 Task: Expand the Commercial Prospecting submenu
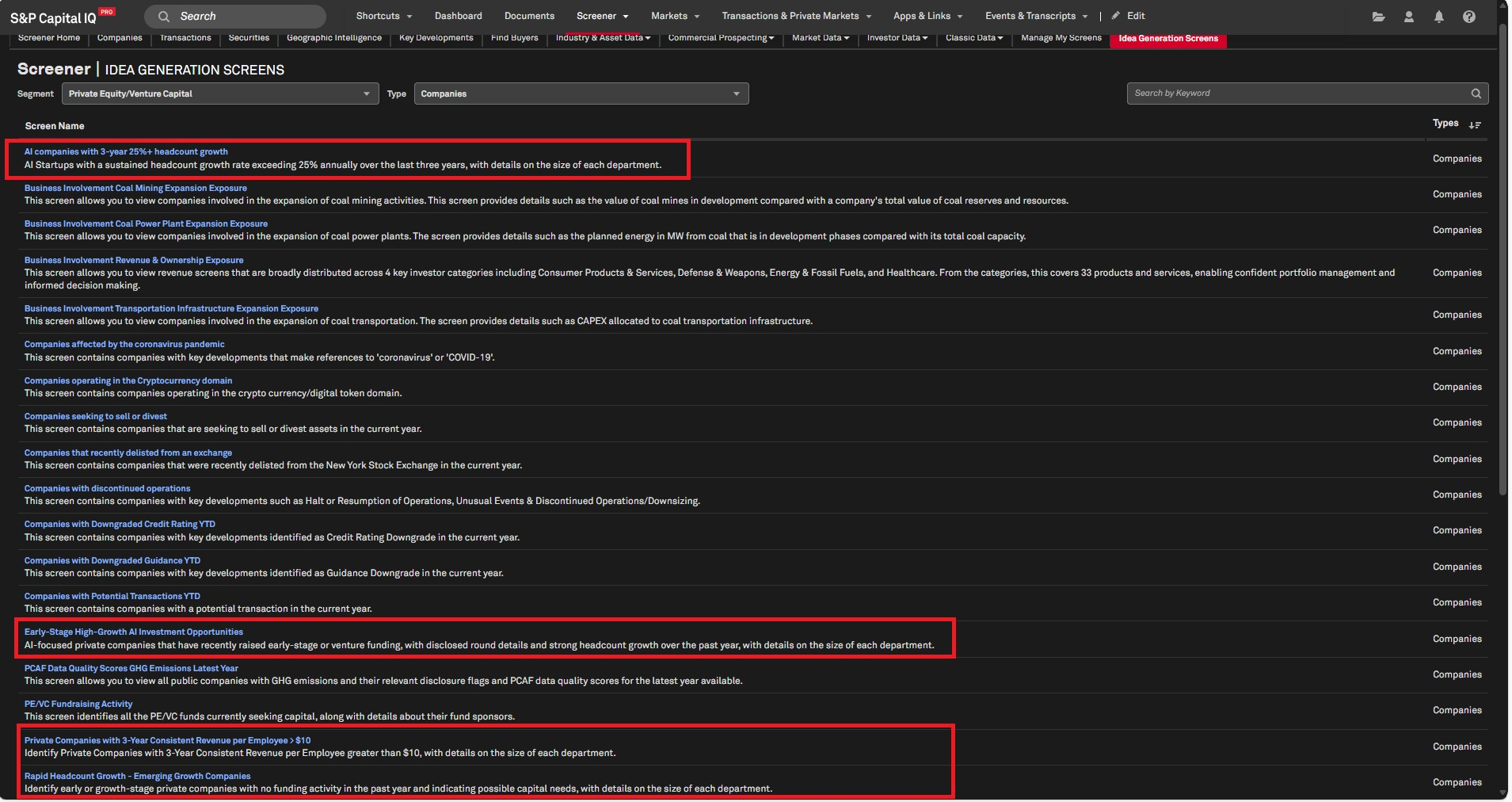click(x=721, y=38)
